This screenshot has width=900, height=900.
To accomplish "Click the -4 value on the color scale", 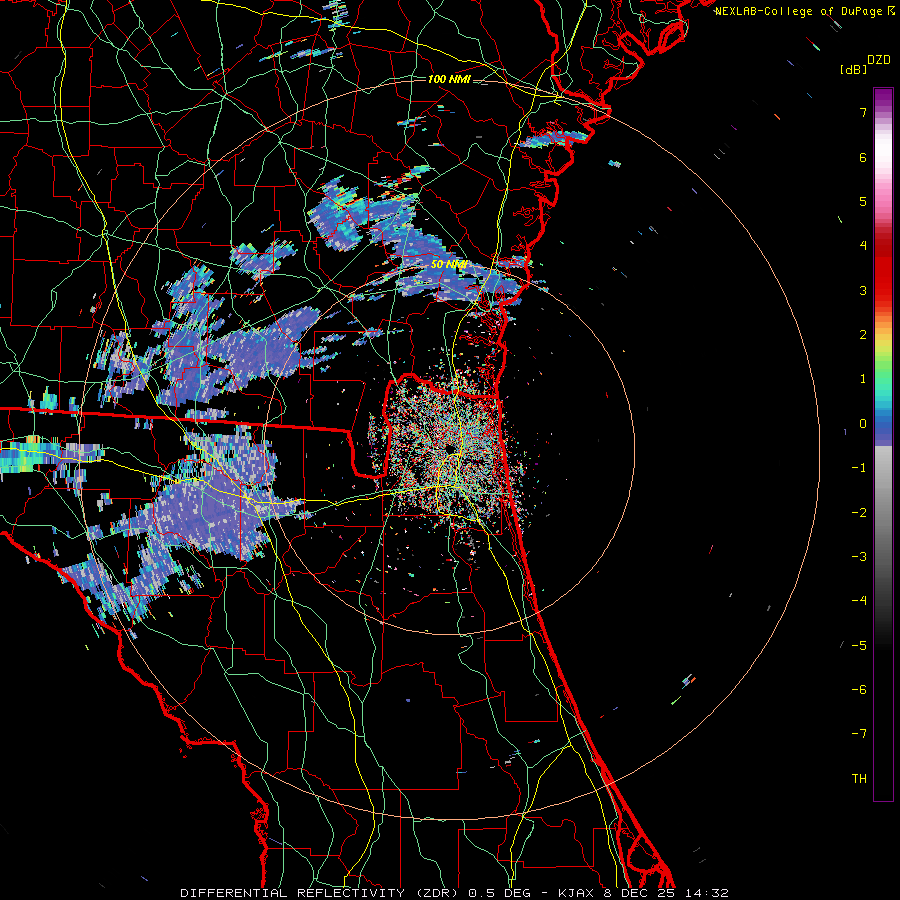I will click(x=859, y=601).
